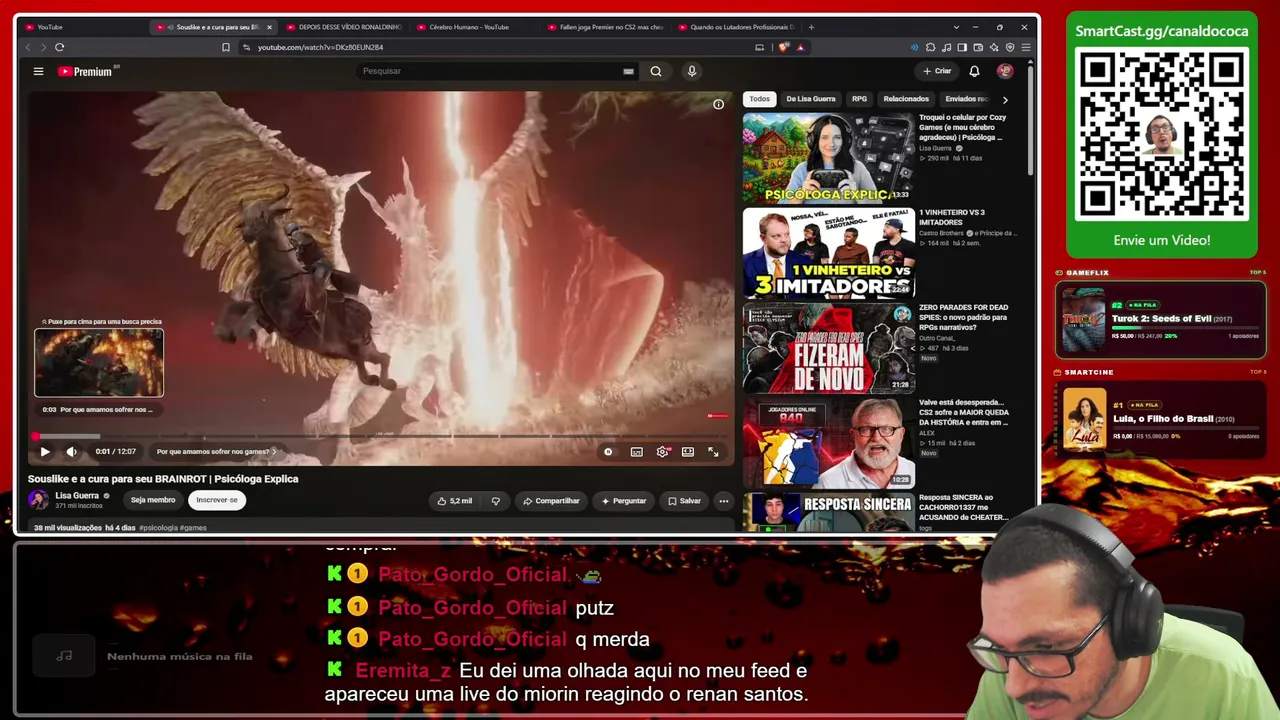Open the account avatar menu
This screenshot has width=1280, height=720.
pos(1005,71)
